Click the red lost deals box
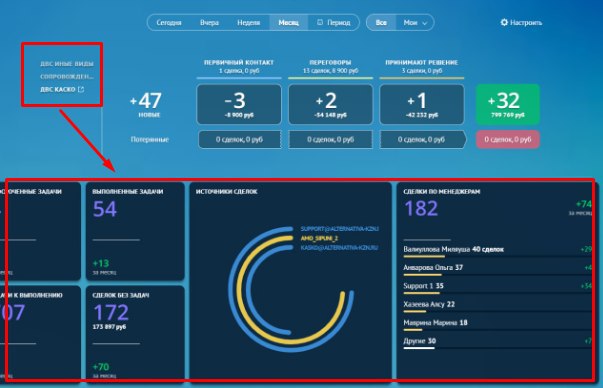Viewport: 603px width, 388px height. tap(508, 140)
